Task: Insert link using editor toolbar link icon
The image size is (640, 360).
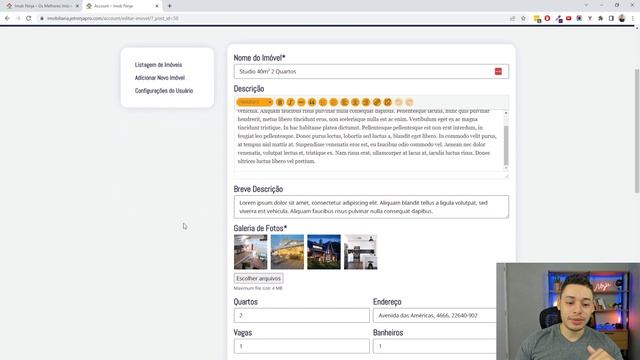Action: coord(377,102)
